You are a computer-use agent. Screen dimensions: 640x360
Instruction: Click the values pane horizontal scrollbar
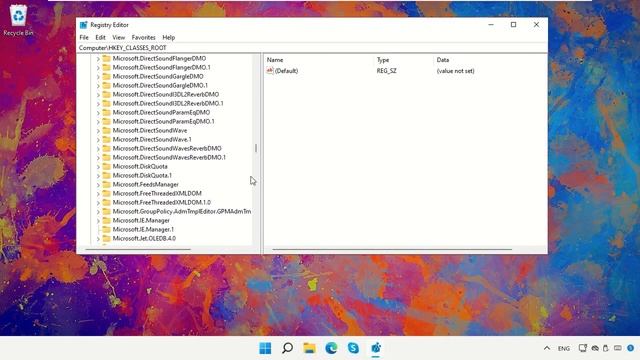(x=392, y=249)
